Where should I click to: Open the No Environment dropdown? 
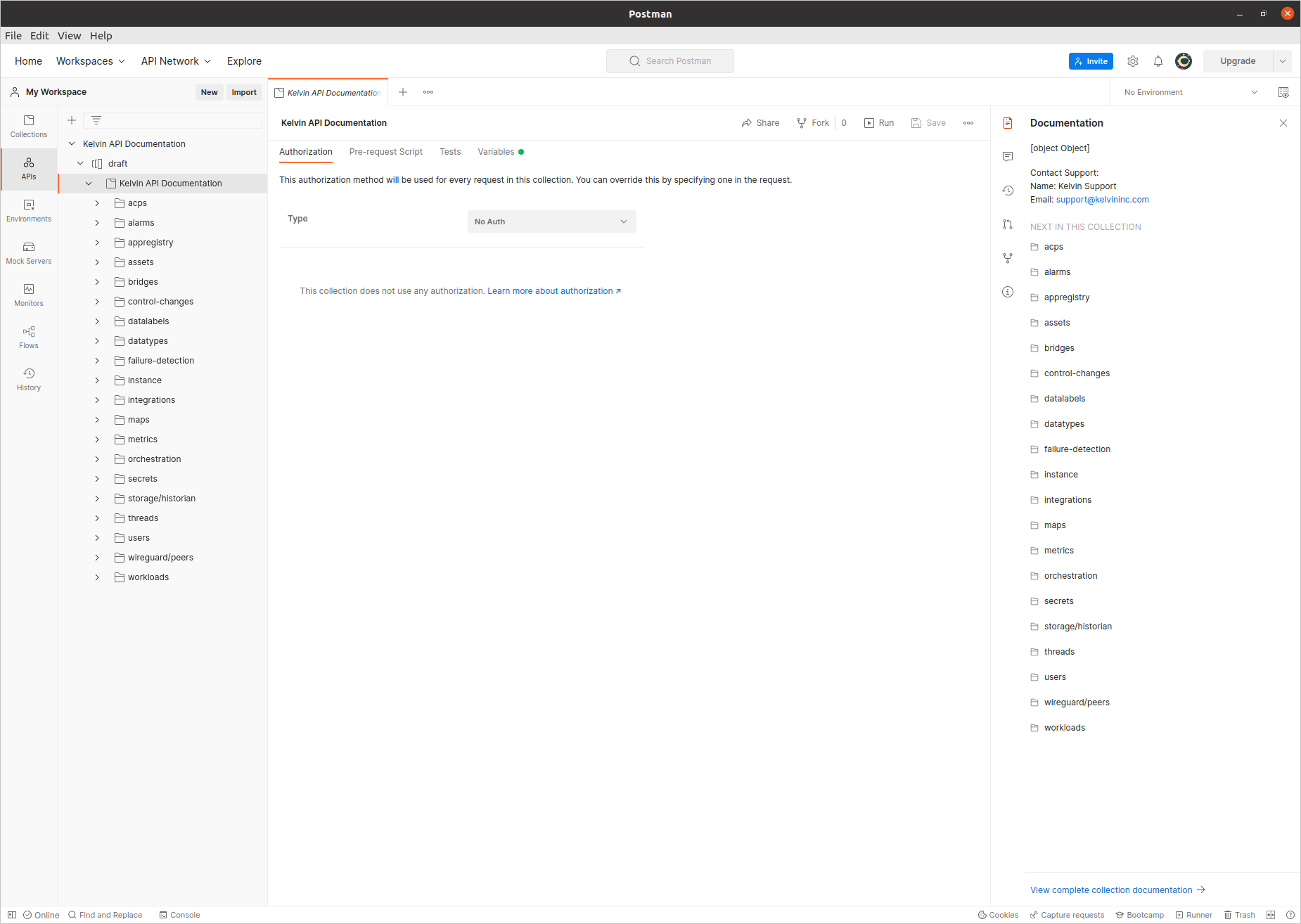point(1190,92)
